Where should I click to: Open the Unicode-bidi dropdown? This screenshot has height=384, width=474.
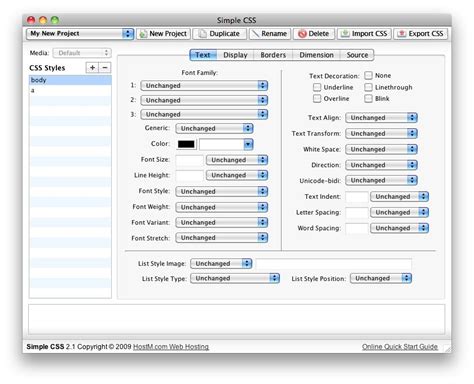[x=381, y=180]
